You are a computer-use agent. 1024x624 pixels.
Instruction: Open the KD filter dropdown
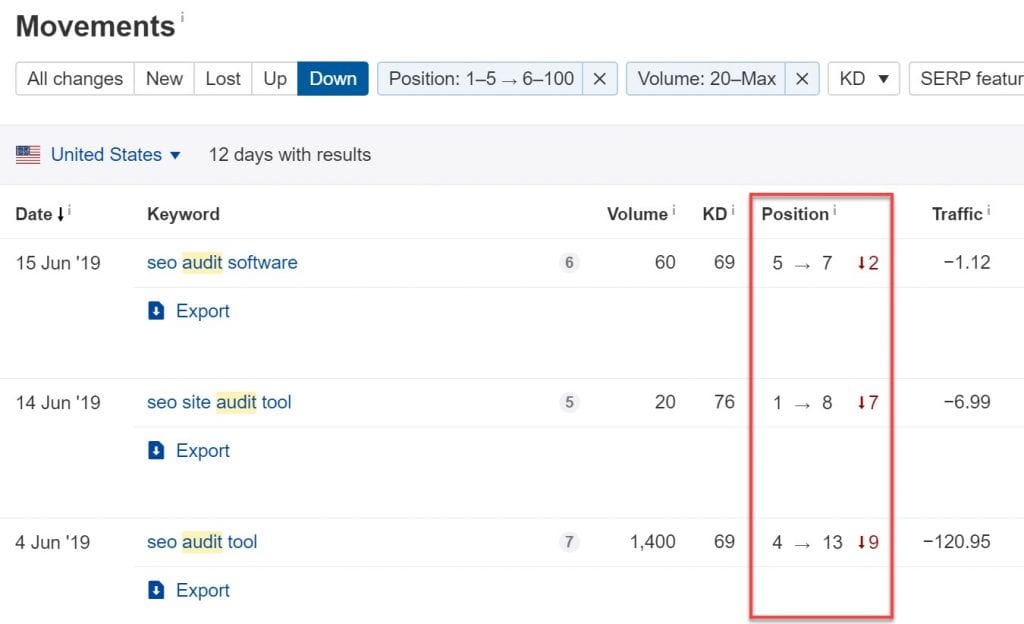[x=862, y=78]
